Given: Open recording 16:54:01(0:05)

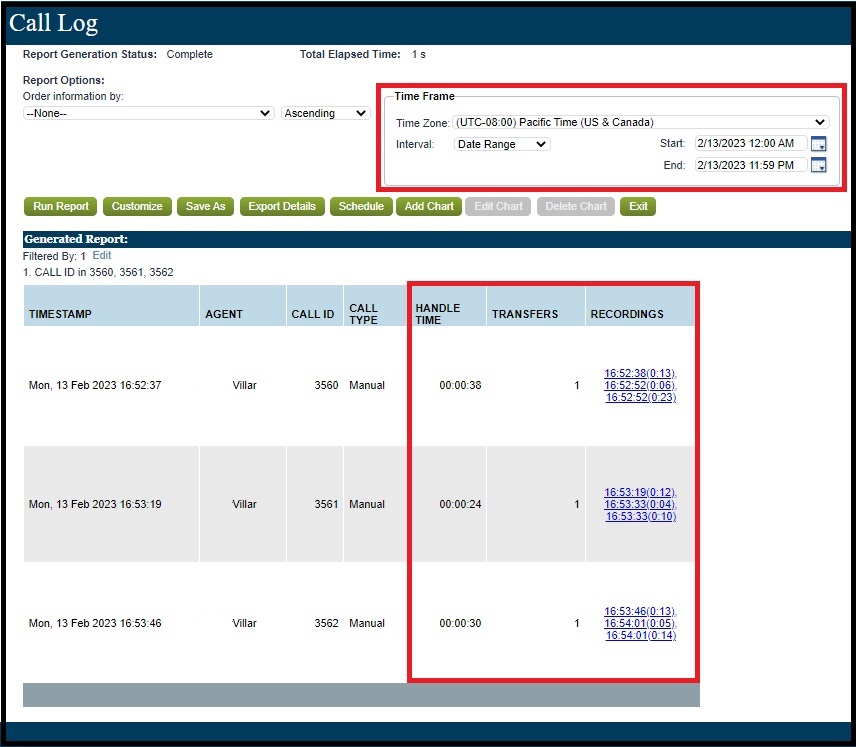Looking at the screenshot, I should [640, 624].
